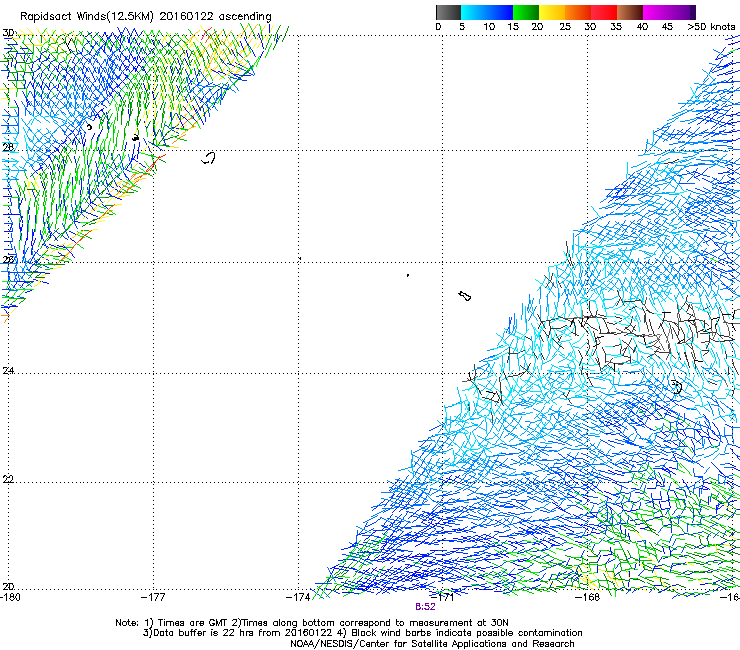The width and height of the screenshot is (740, 650).
Task: Click the longitude label "-174"
Action: click(298, 597)
